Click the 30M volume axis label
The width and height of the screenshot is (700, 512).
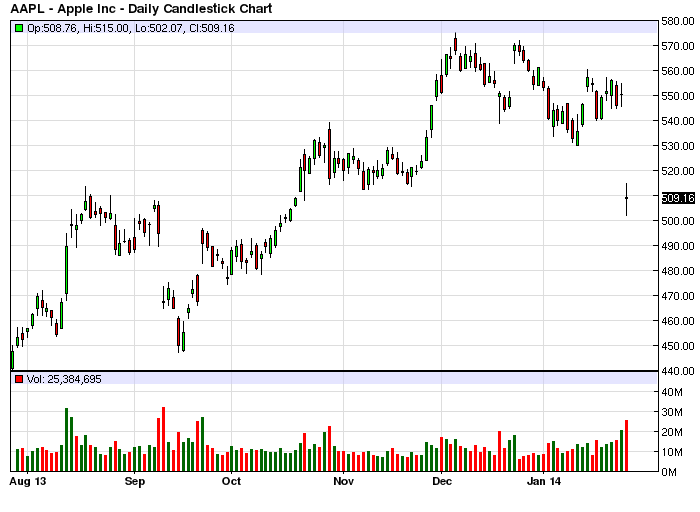point(672,412)
